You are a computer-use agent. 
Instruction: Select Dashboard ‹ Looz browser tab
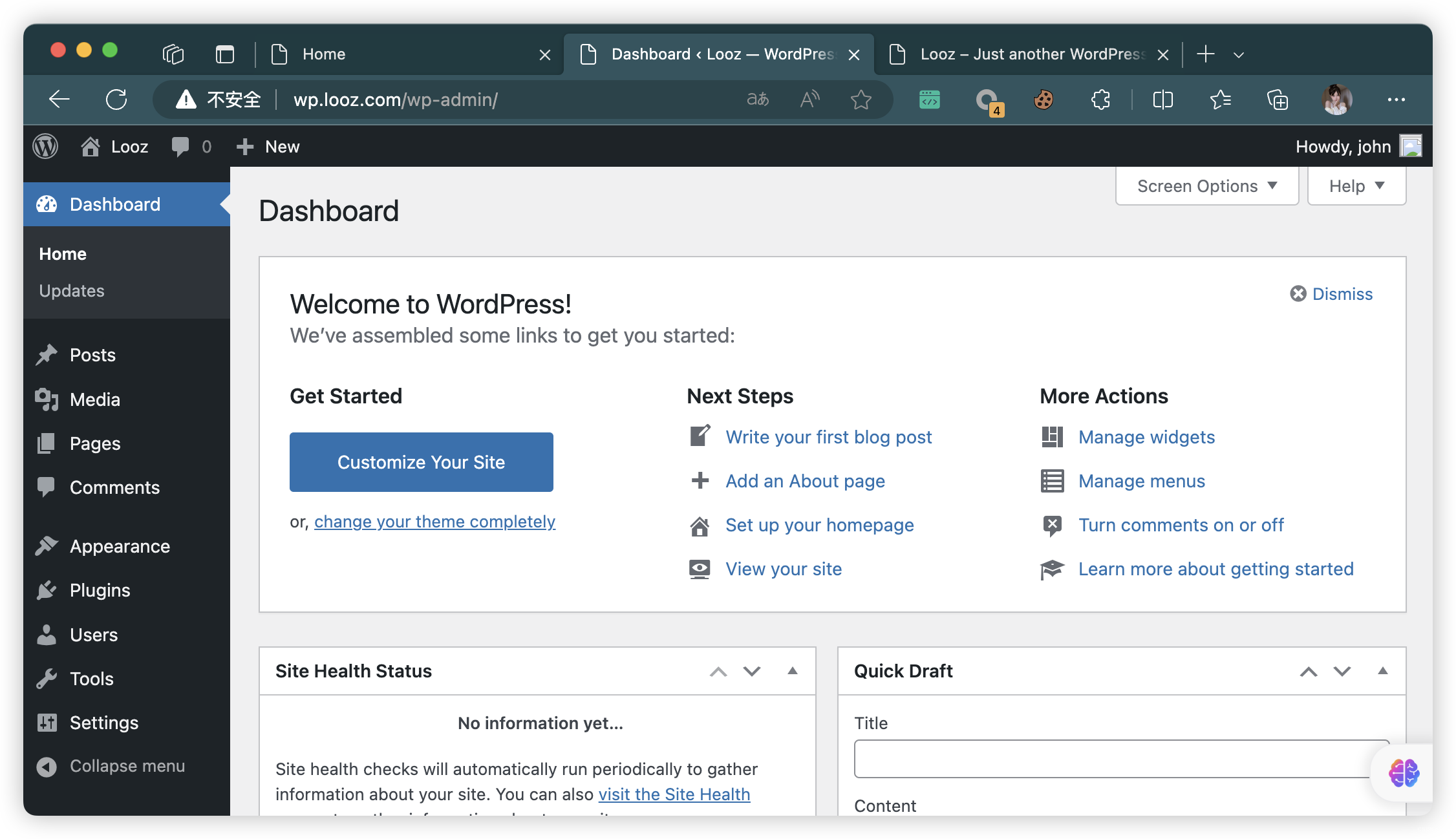click(718, 54)
